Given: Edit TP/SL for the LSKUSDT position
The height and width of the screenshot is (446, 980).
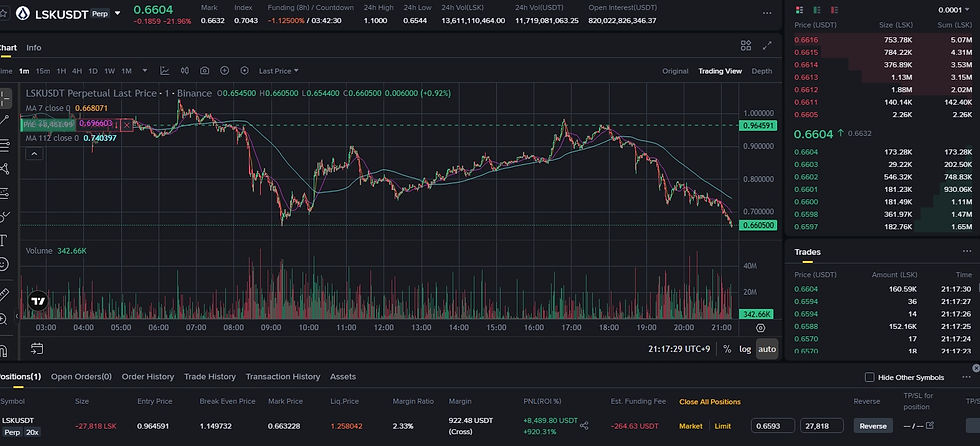Looking at the screenshot, I should coord(930,425).
